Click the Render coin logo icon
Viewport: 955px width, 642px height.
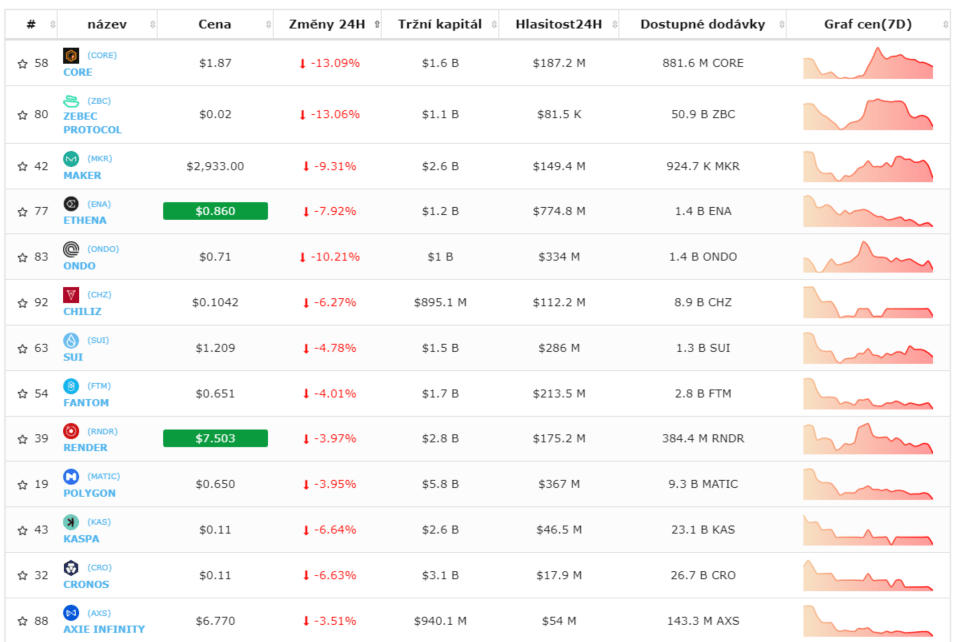click(x=71, y=431)
